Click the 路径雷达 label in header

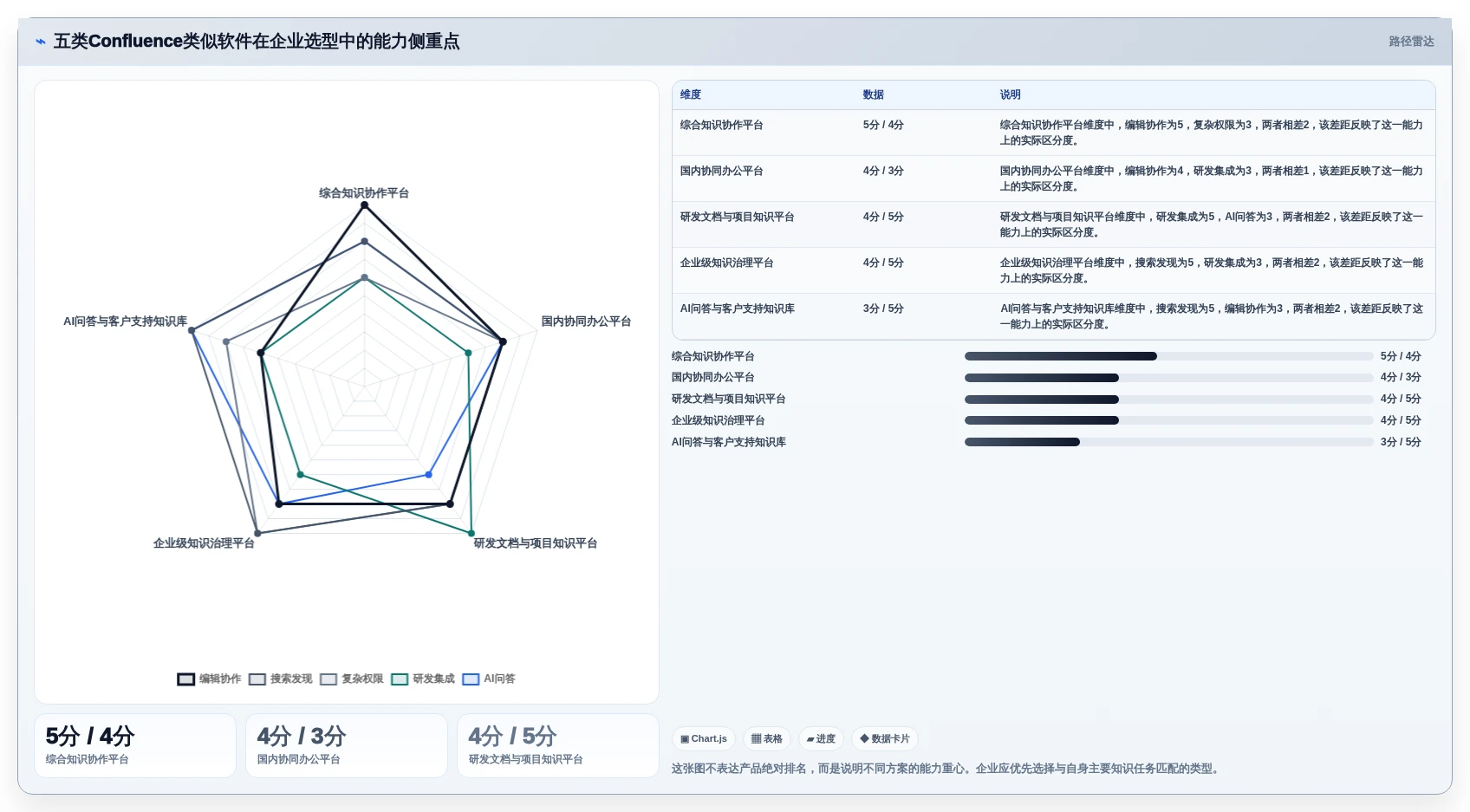click(x=1411, y=42)
